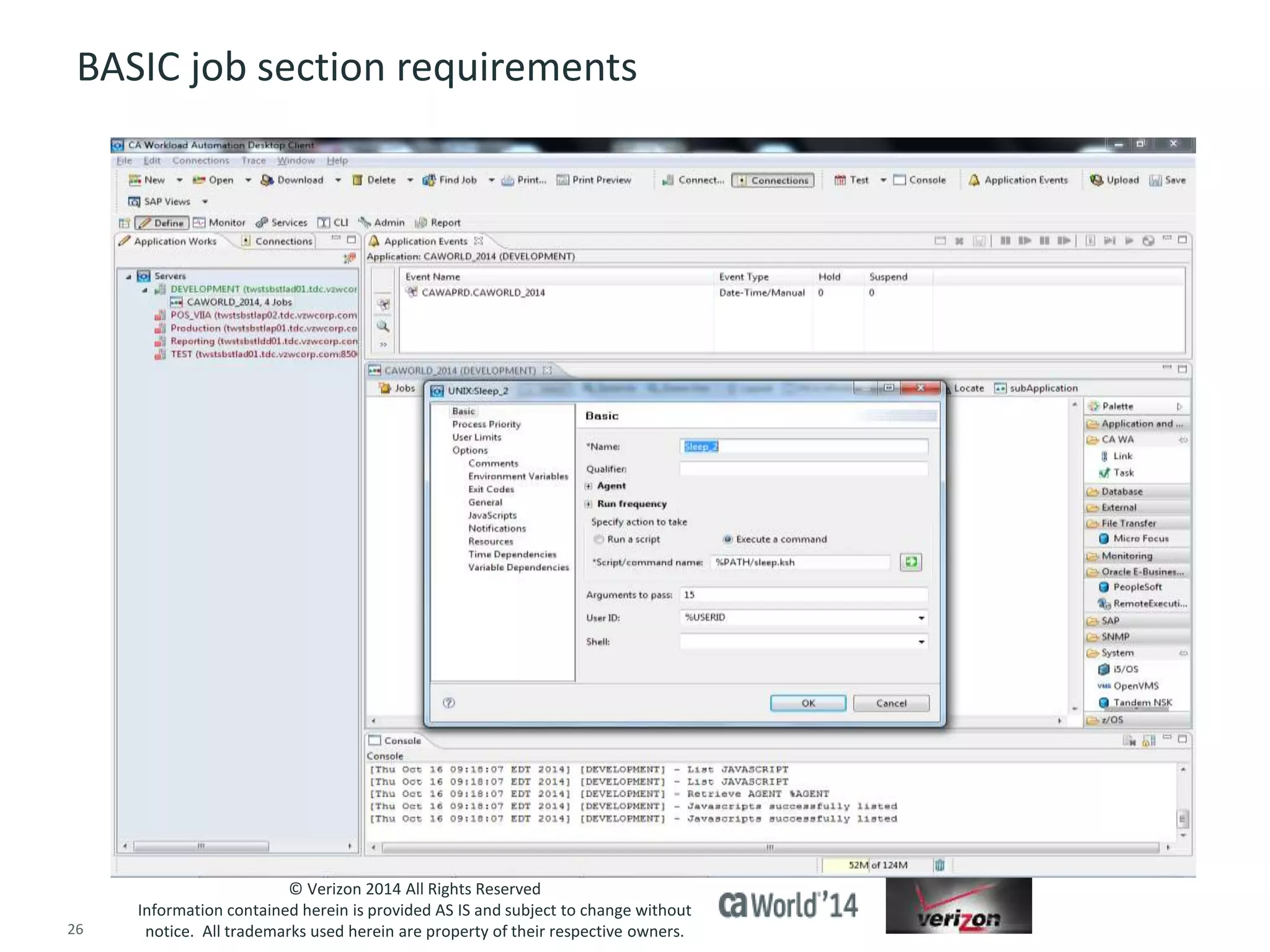1270x952 pixels.
Task: Open the Shell dropdown
Action: pos(921,642)
